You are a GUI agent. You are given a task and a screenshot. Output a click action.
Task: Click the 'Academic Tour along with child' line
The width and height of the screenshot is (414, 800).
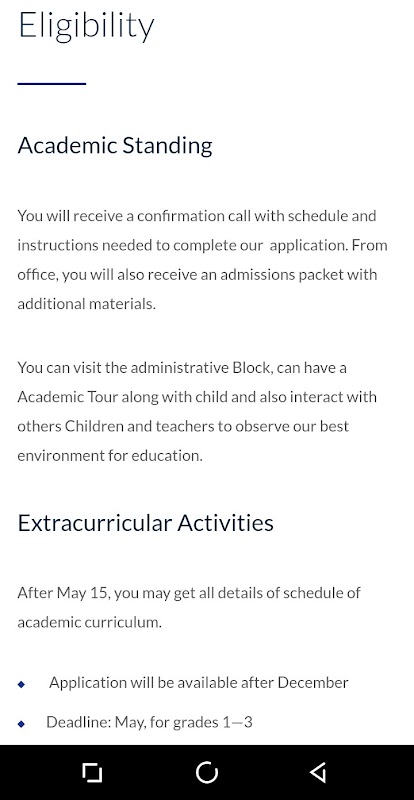(197, 397)
